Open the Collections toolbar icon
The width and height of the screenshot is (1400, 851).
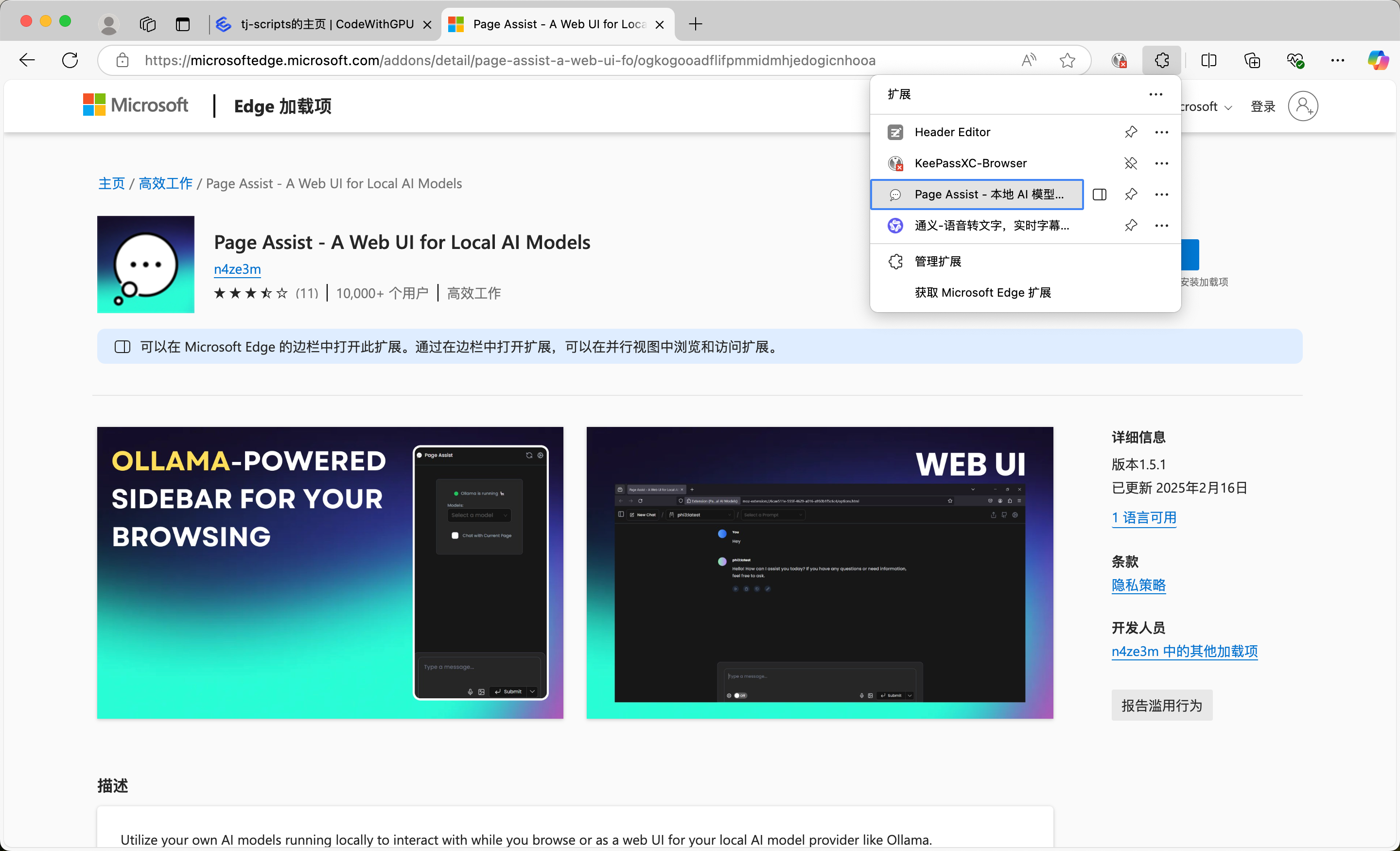point(1252,60)
